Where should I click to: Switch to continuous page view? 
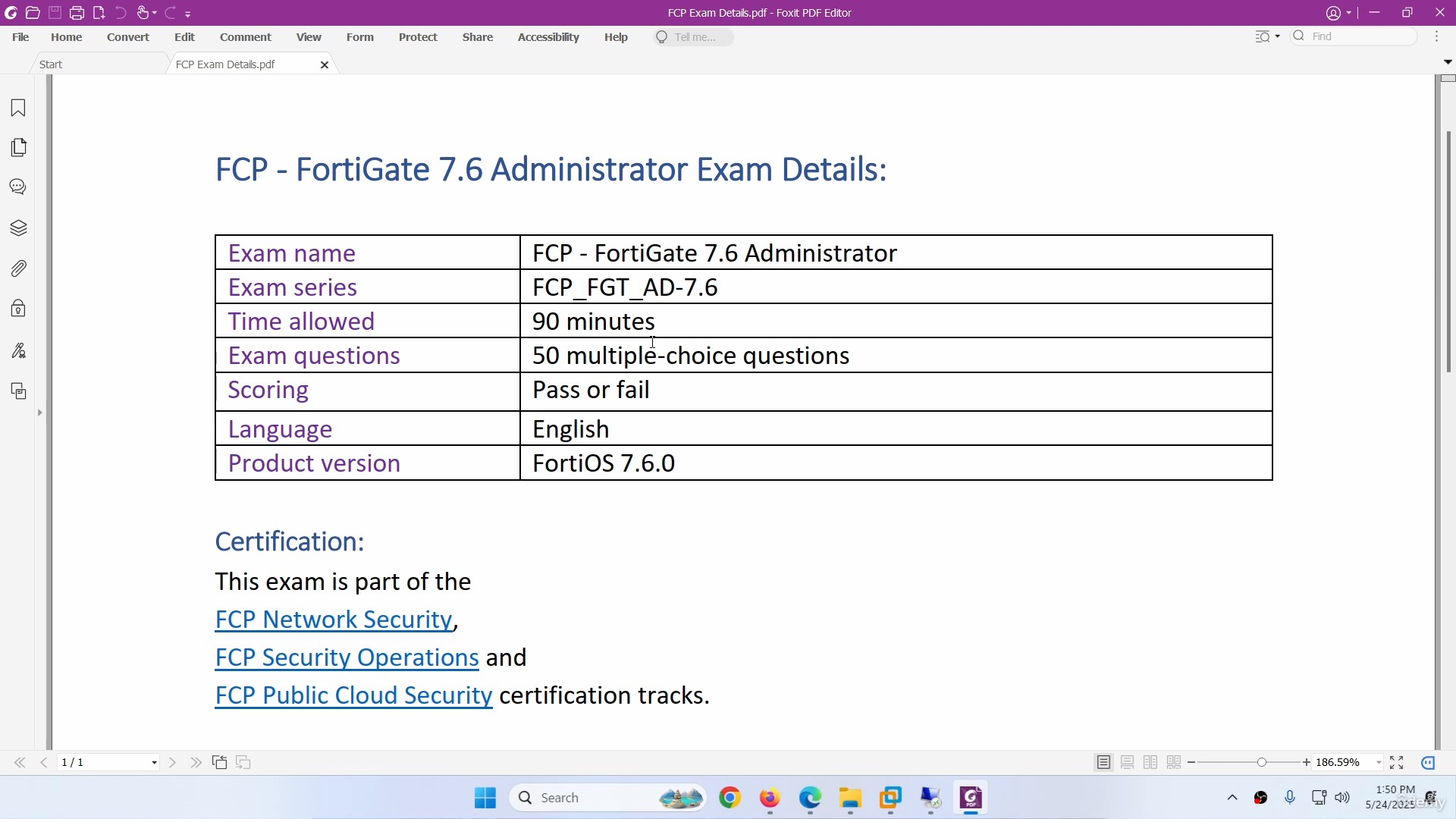click(x=1128, y=763)
